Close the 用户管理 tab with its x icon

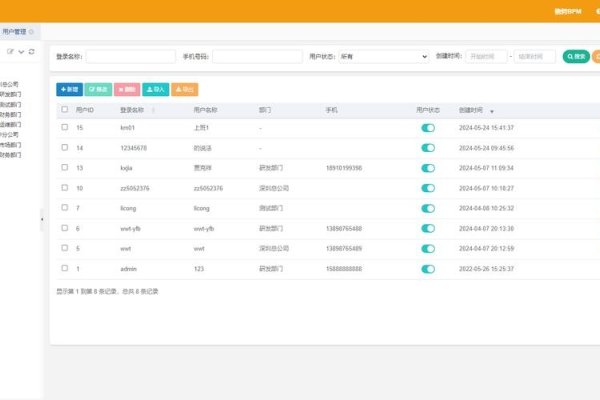tap(32, 32)
